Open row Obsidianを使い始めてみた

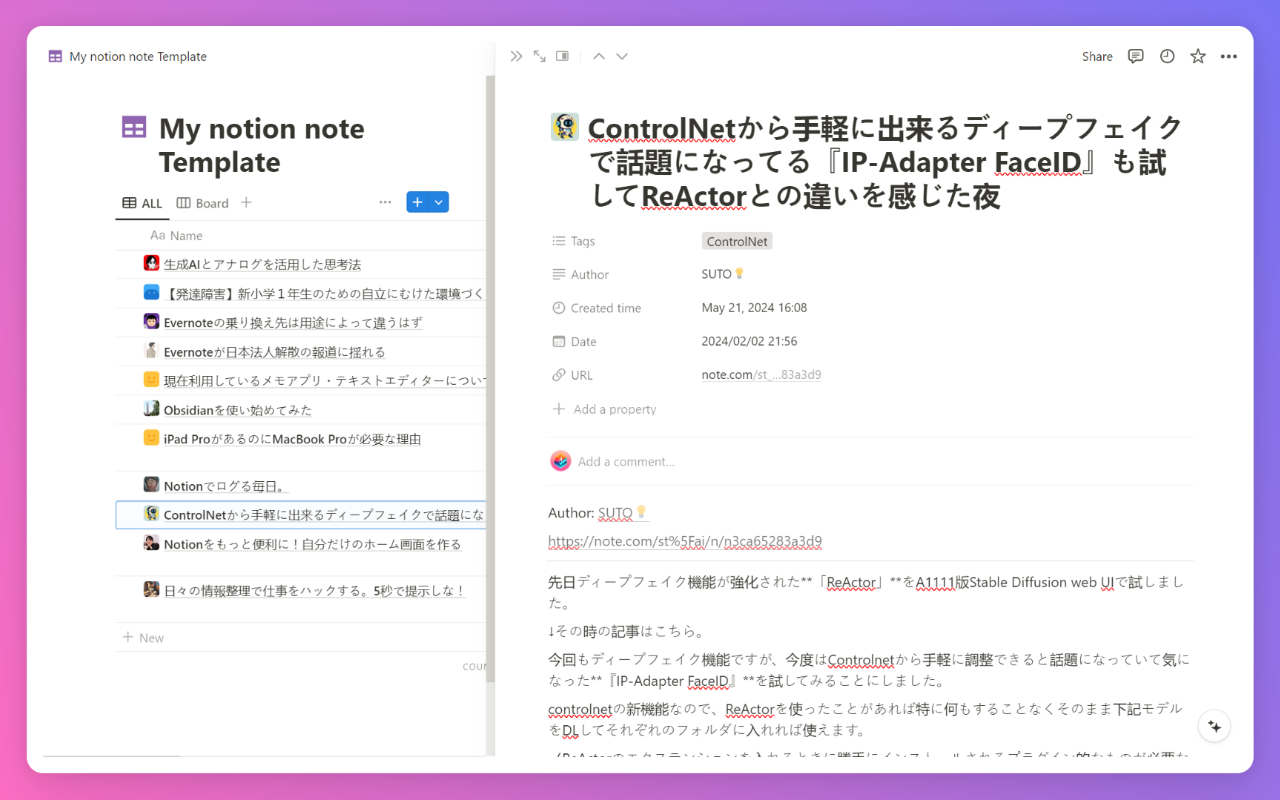point(237,410)
